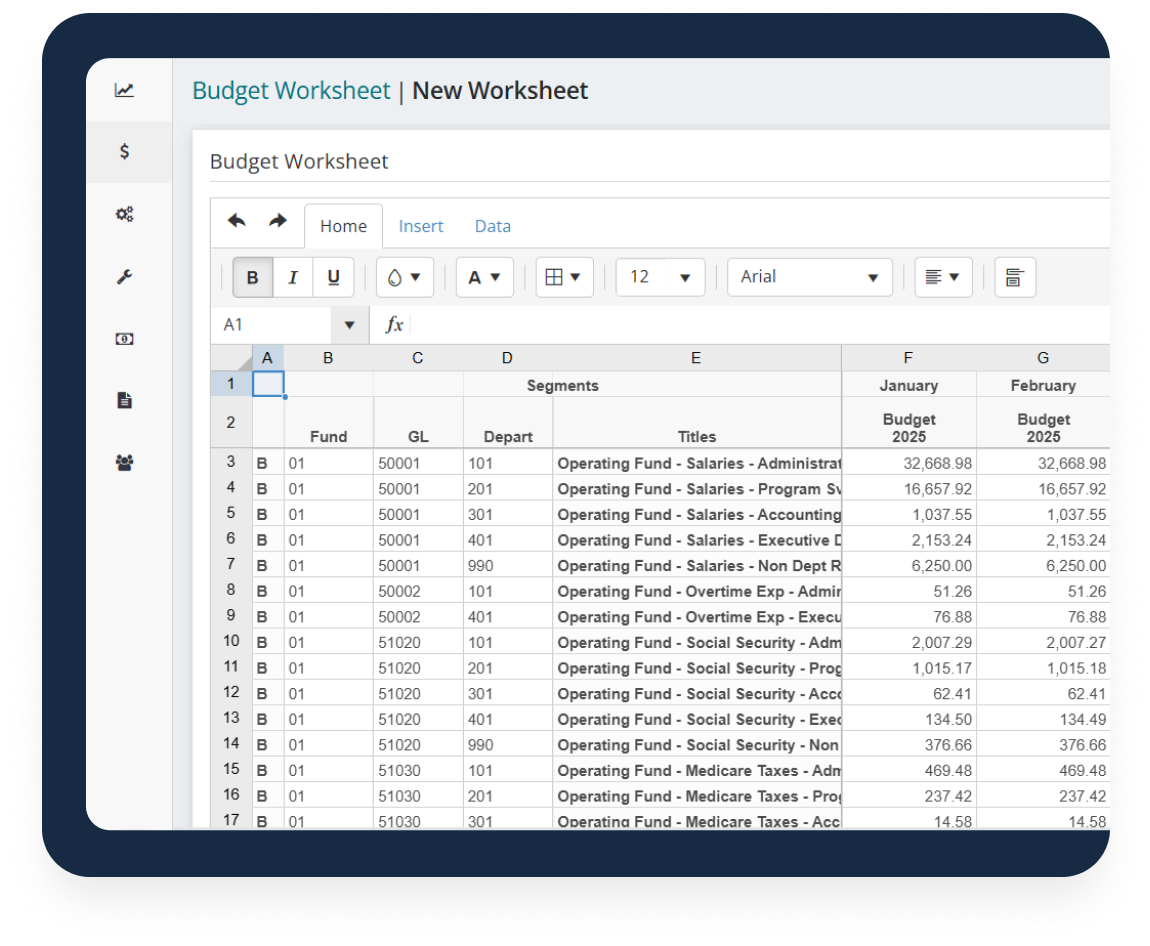Click the undo arrow
The width and height of the screenshot is (1150, 946).
237,222
